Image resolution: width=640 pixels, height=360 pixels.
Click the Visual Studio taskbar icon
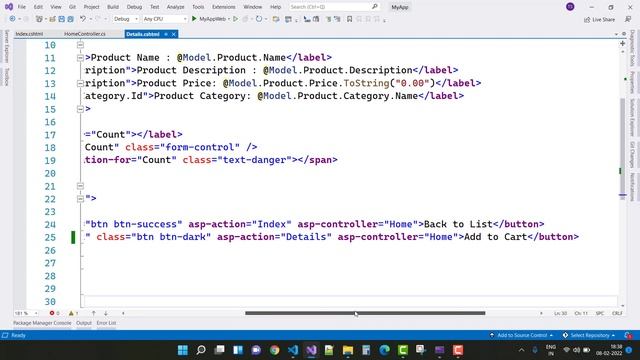[x=311, y=350]
